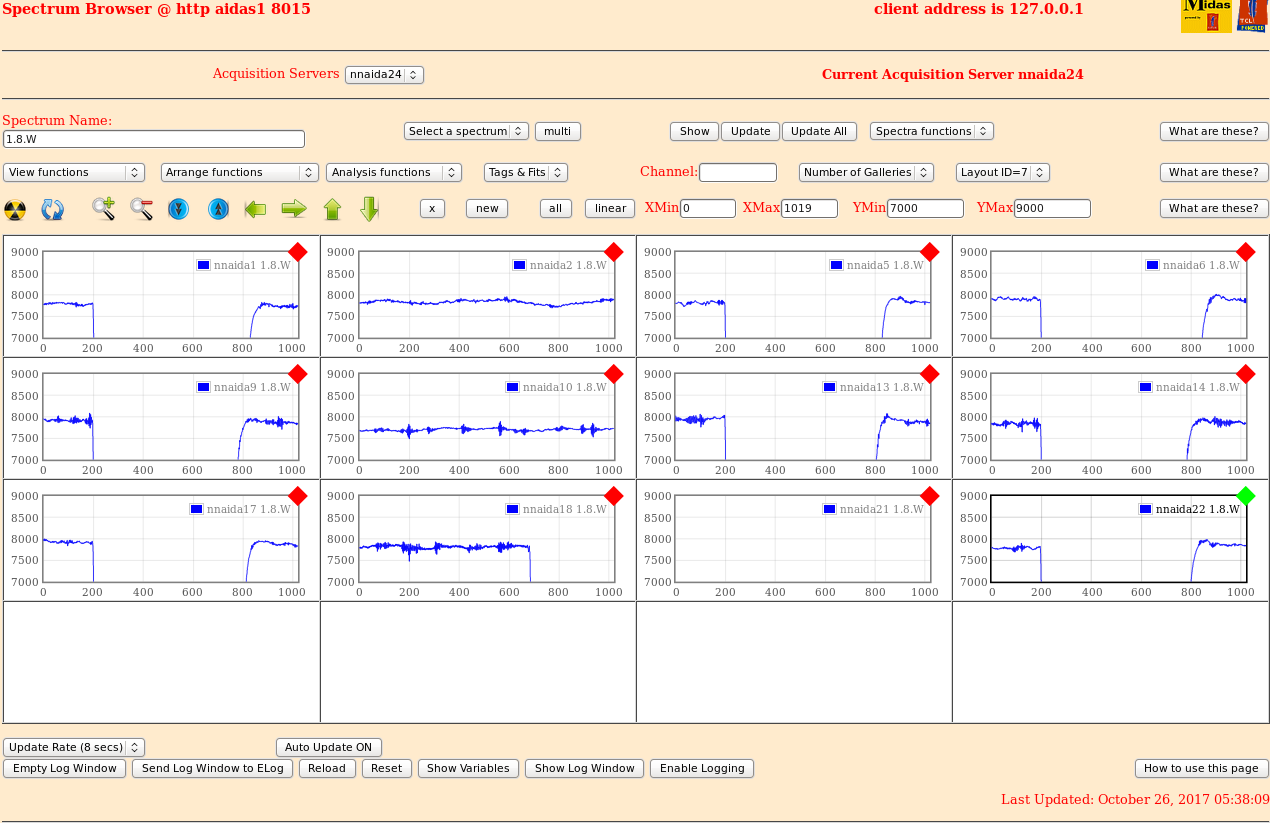This screenshot has height=823, width=1270.
Task: Shift view with the green right arrow
Action: tap(294, 209)
